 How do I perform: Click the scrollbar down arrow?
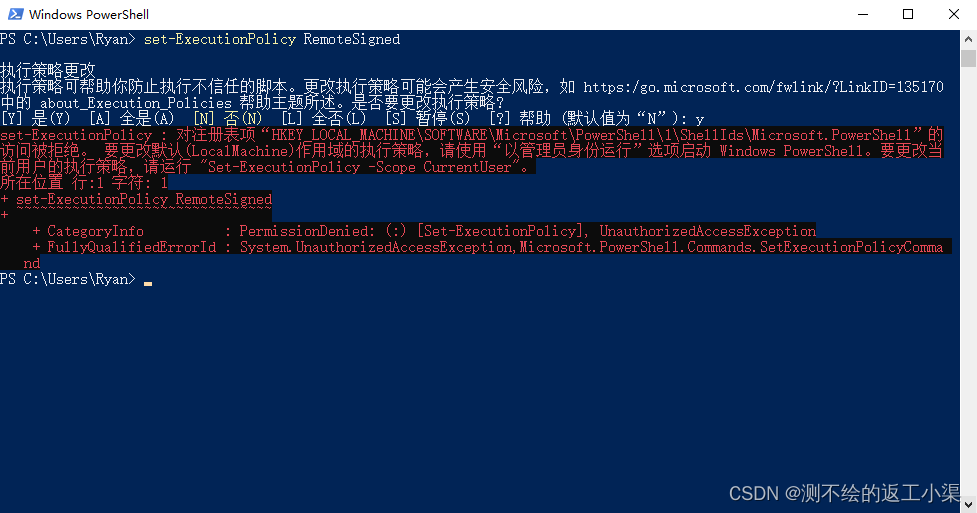click(x=968, y=504)
